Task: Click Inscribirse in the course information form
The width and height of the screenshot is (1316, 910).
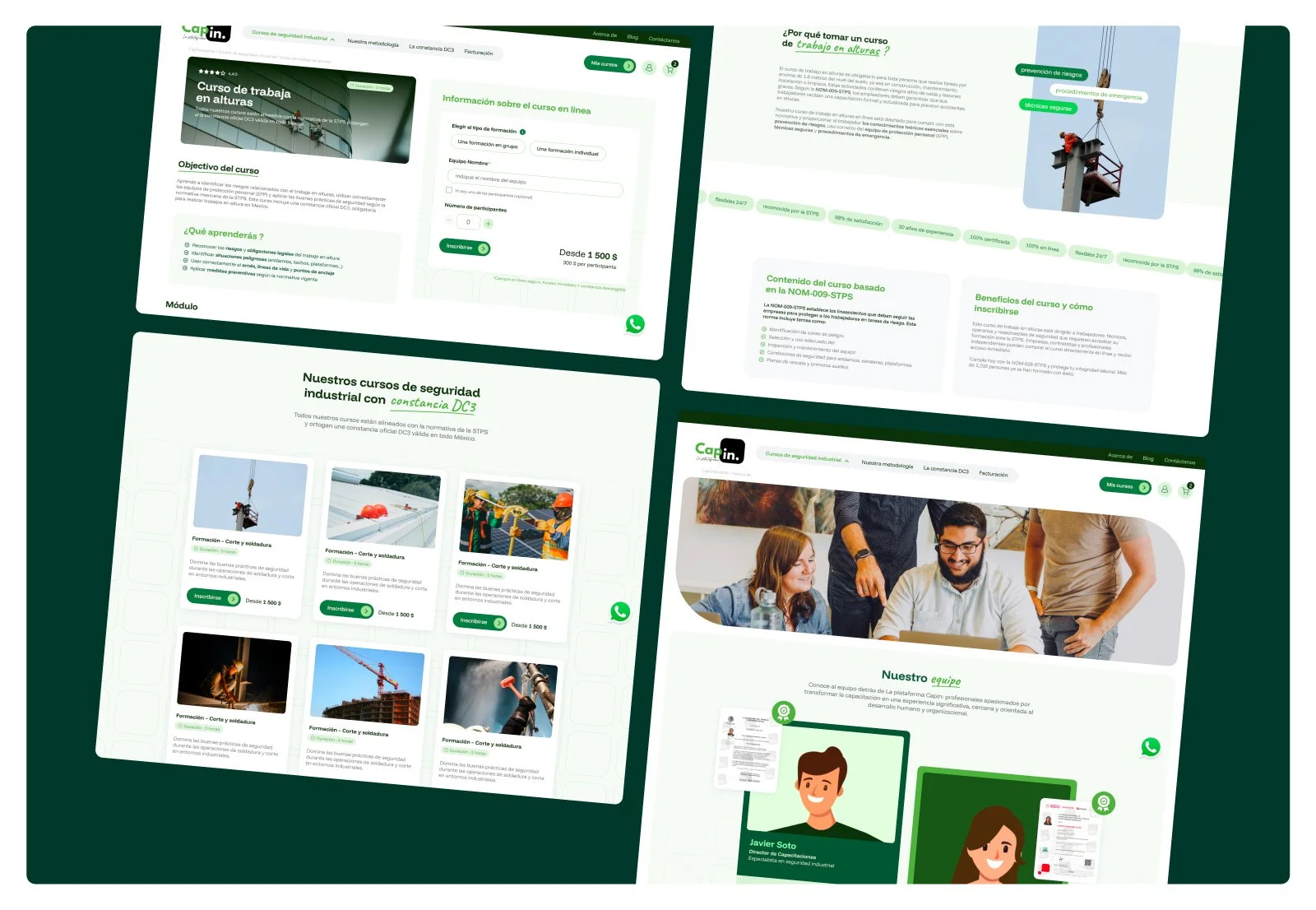Action: (x=465, y=247)
